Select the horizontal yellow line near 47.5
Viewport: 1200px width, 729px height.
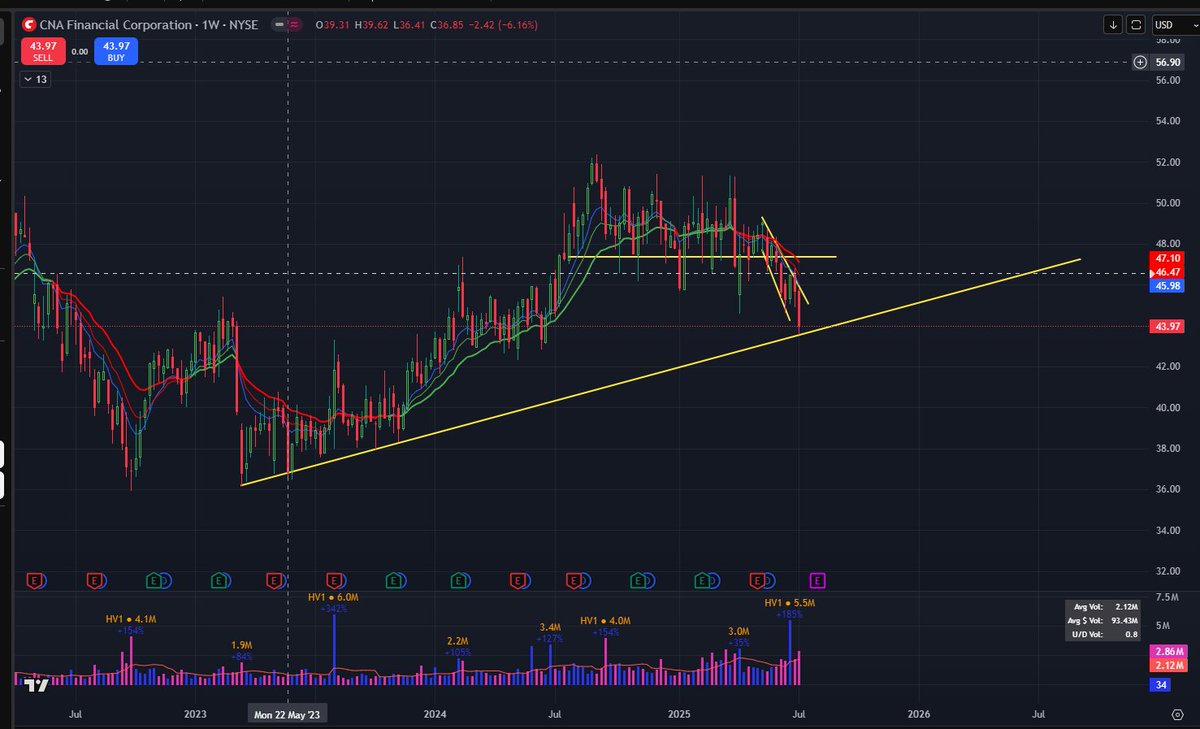(700, 257)
